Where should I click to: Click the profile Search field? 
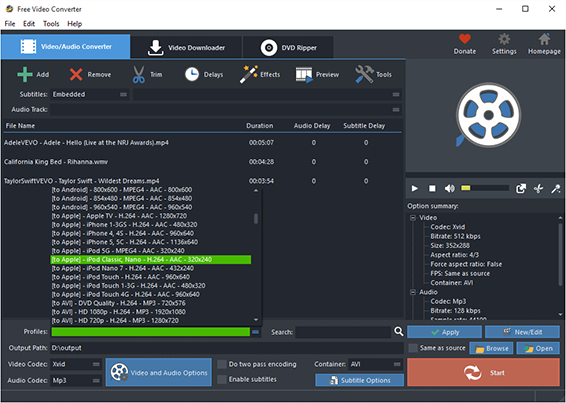click(x=343, y=332)
